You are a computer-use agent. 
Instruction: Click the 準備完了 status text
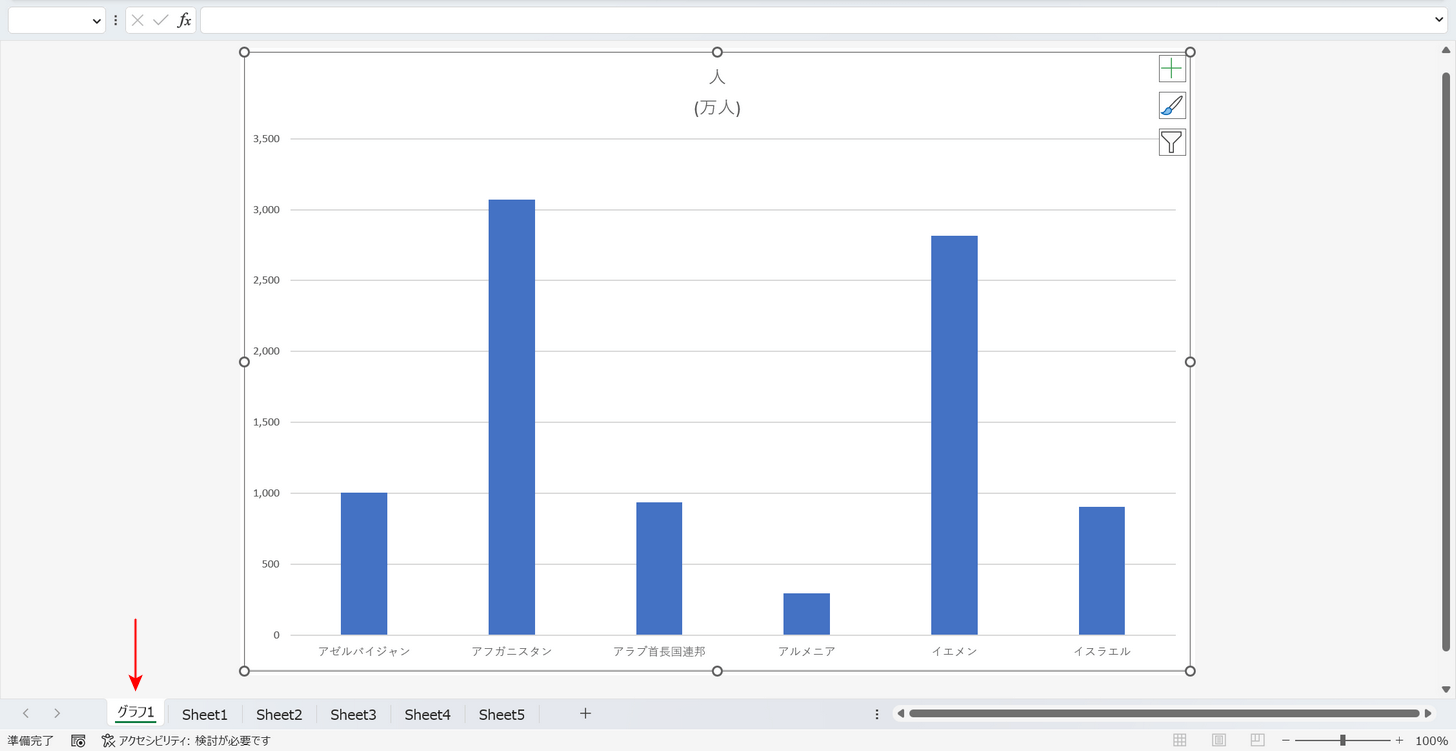point(30,741)
